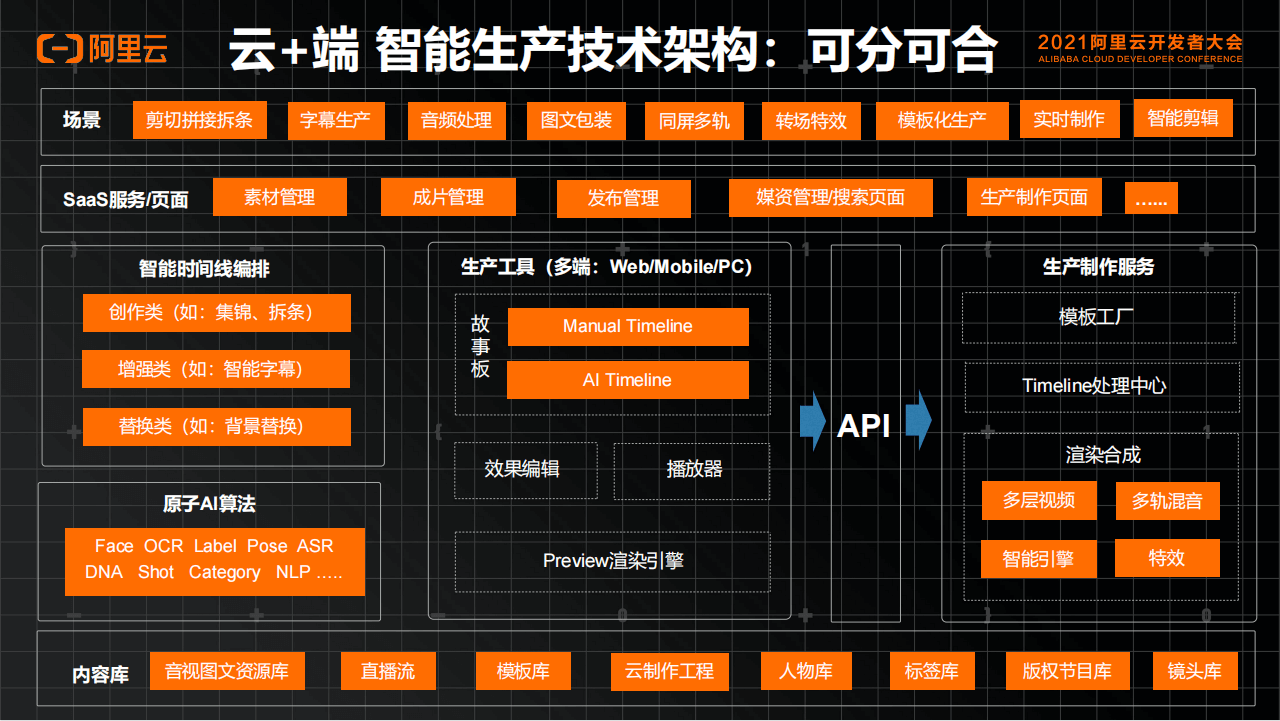
Task: Click the 场景 row label
Action: click(x=82, y=121)
